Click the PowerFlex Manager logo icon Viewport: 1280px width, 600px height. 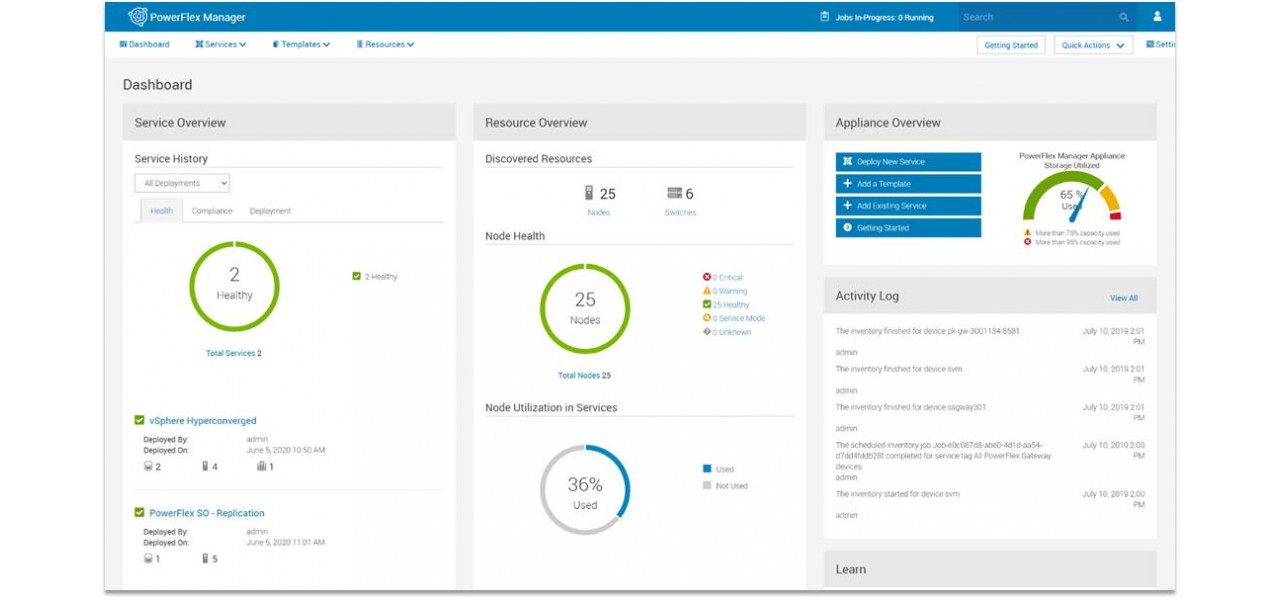[138, 17]
